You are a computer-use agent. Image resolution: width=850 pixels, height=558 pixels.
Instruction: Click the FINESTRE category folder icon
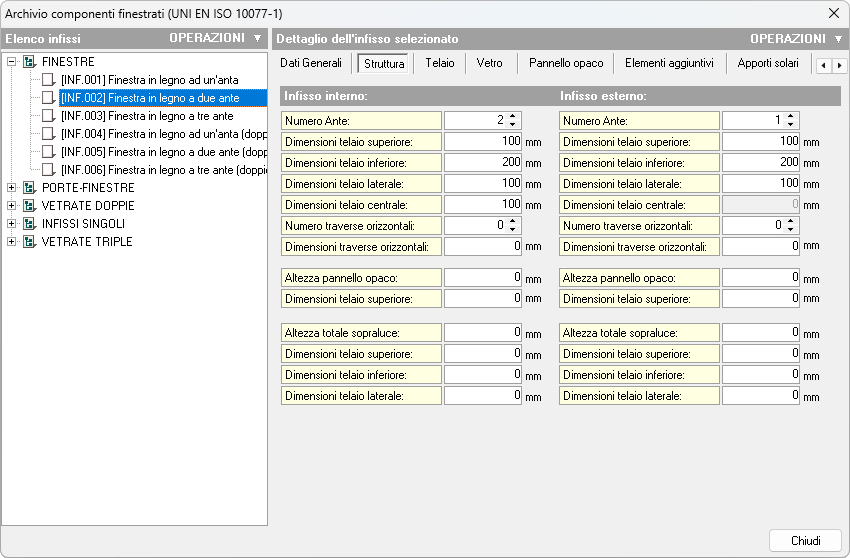[29, 62]
